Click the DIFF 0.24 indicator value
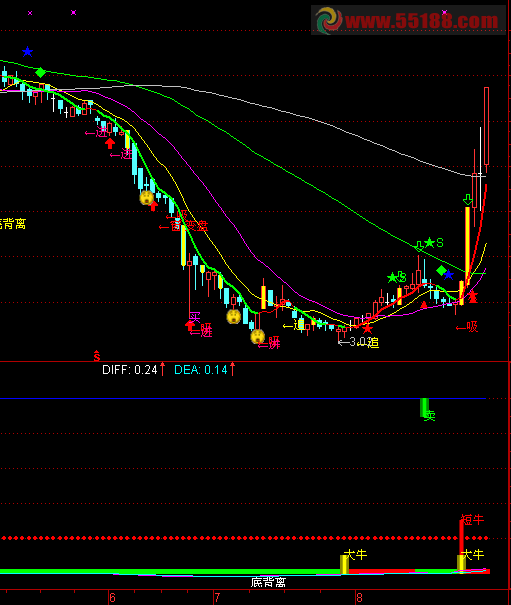The image size is (511, 605). click(x=130, y=370)
